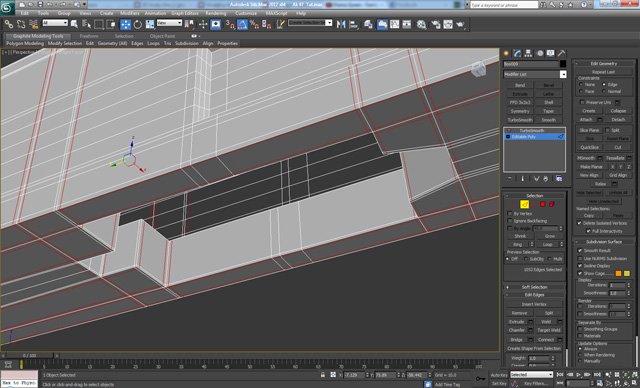Switch to the Object Paint ribbon tab
Viewport: 640px width, 388px height.
tap(162, 36)
